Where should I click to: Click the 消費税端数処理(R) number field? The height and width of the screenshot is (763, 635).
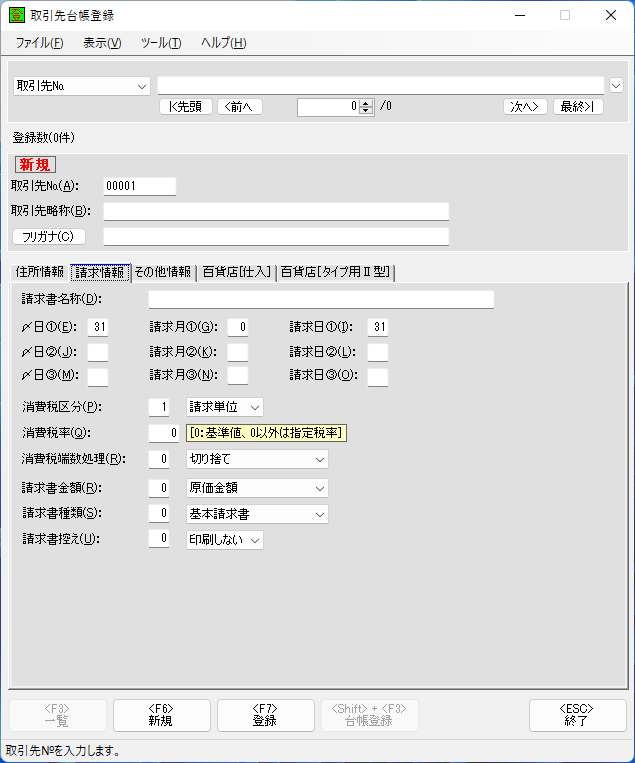pos(159,459)
